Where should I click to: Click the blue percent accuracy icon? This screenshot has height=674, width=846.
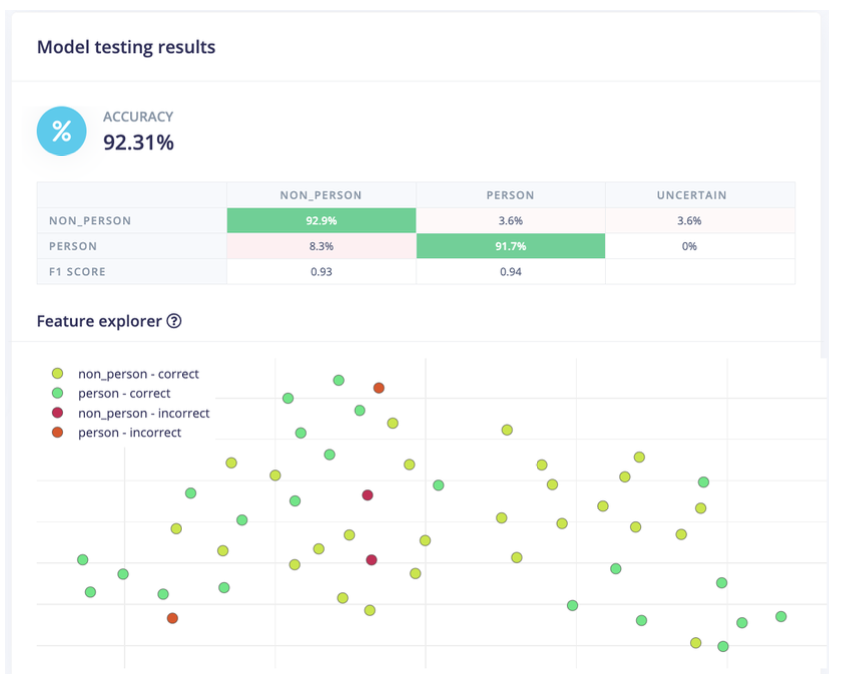pos(62,131)
